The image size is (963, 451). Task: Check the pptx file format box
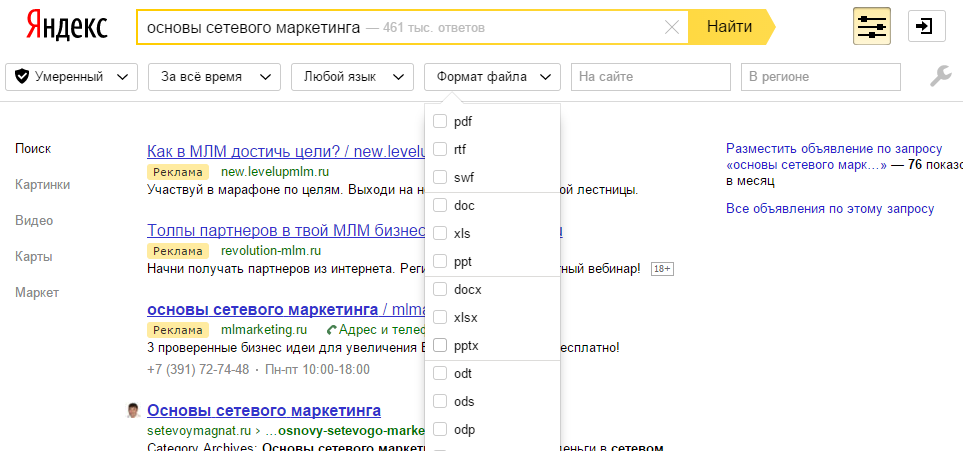tap(440, 345)
